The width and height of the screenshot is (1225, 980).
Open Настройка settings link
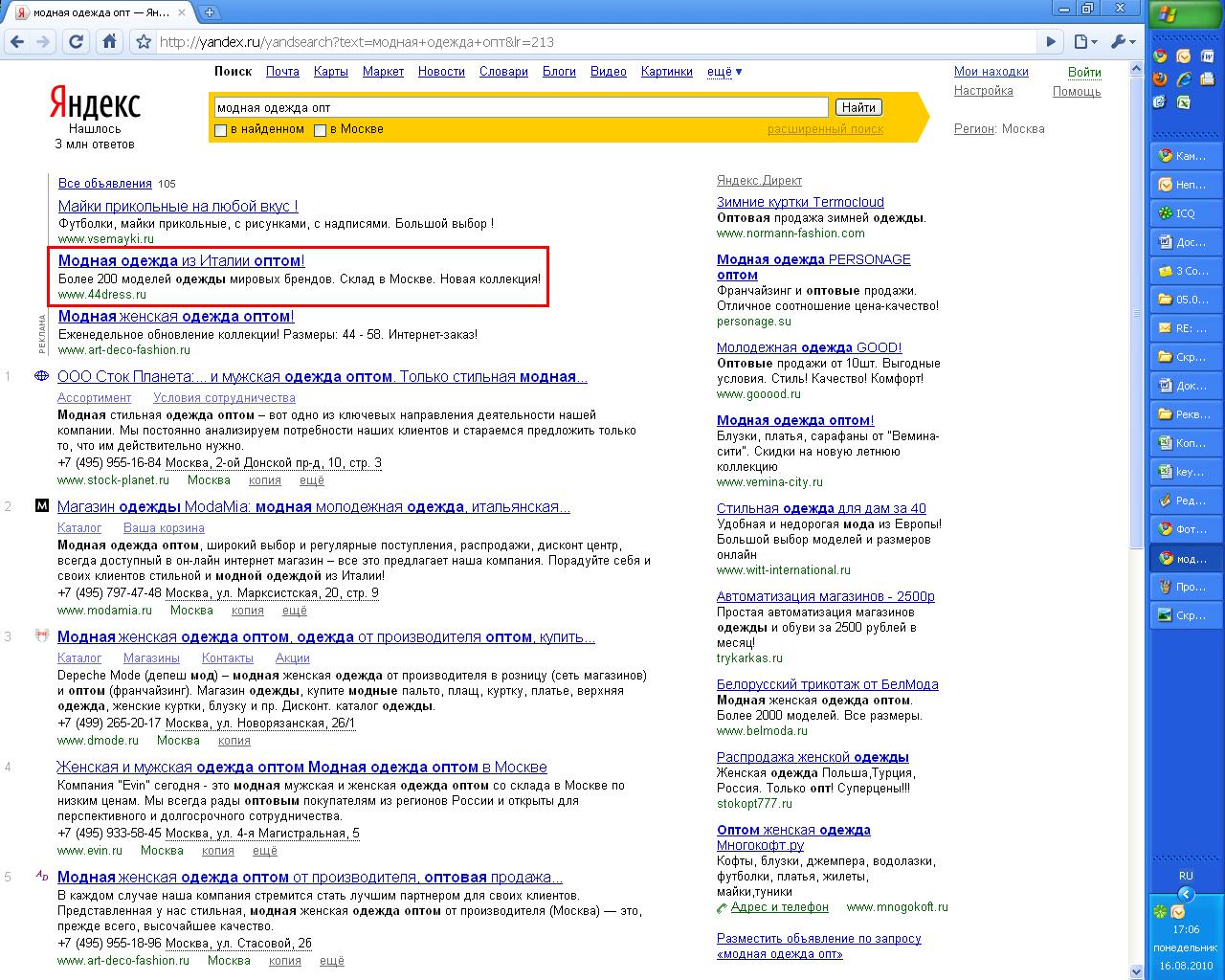(x=984, y=91)
